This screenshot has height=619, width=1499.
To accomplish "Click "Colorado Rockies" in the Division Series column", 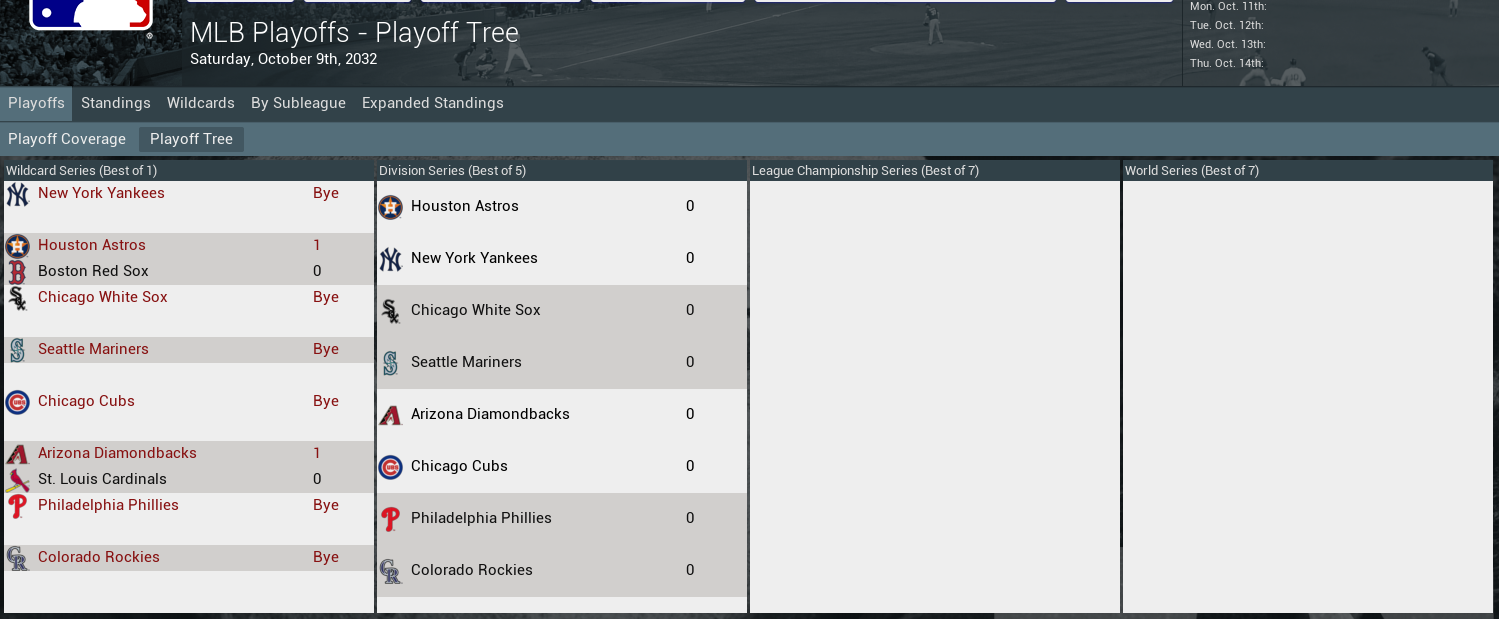I will [x=472, y=570].
